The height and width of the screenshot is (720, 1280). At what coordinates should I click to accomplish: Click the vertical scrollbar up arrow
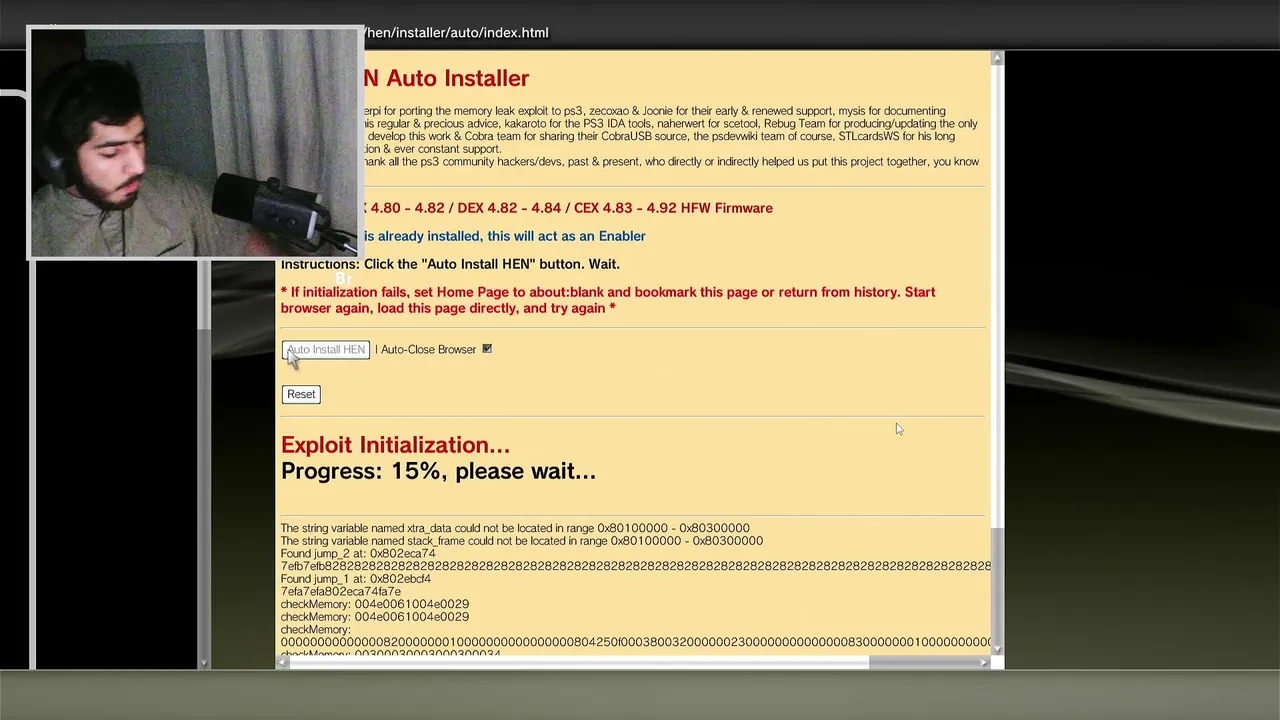click(x=997, y=59)
